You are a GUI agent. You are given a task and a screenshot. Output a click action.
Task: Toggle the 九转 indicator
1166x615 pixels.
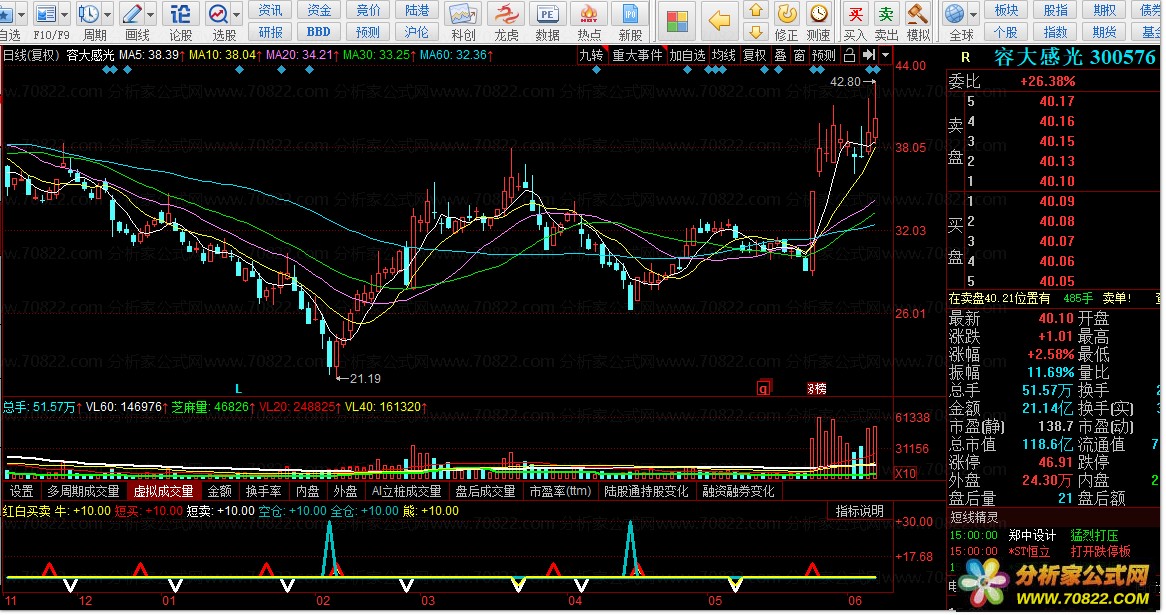point(591,55)
